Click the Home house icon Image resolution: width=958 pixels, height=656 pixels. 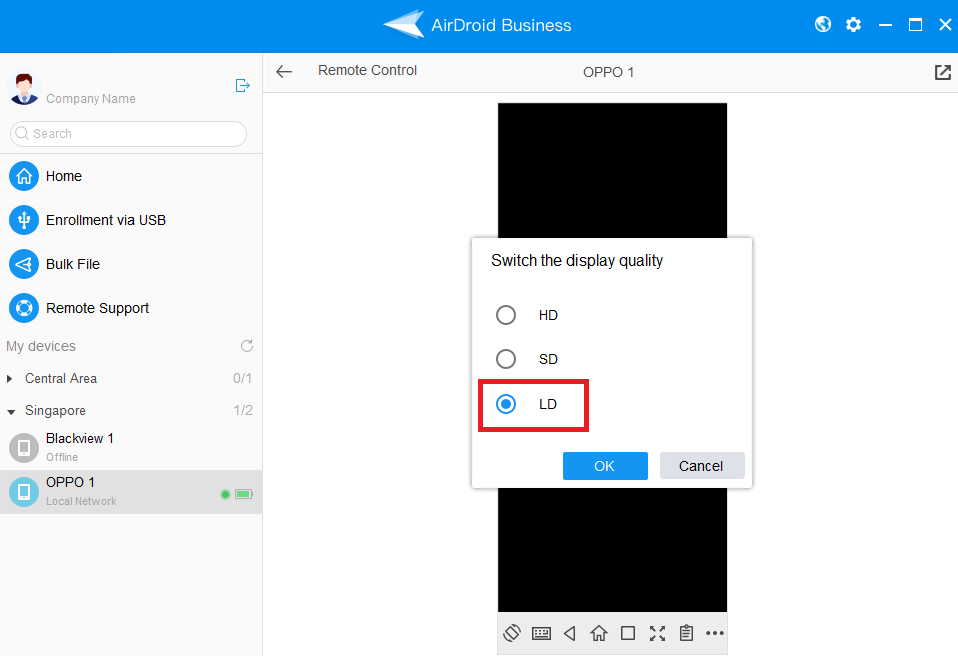pos(24,176)
